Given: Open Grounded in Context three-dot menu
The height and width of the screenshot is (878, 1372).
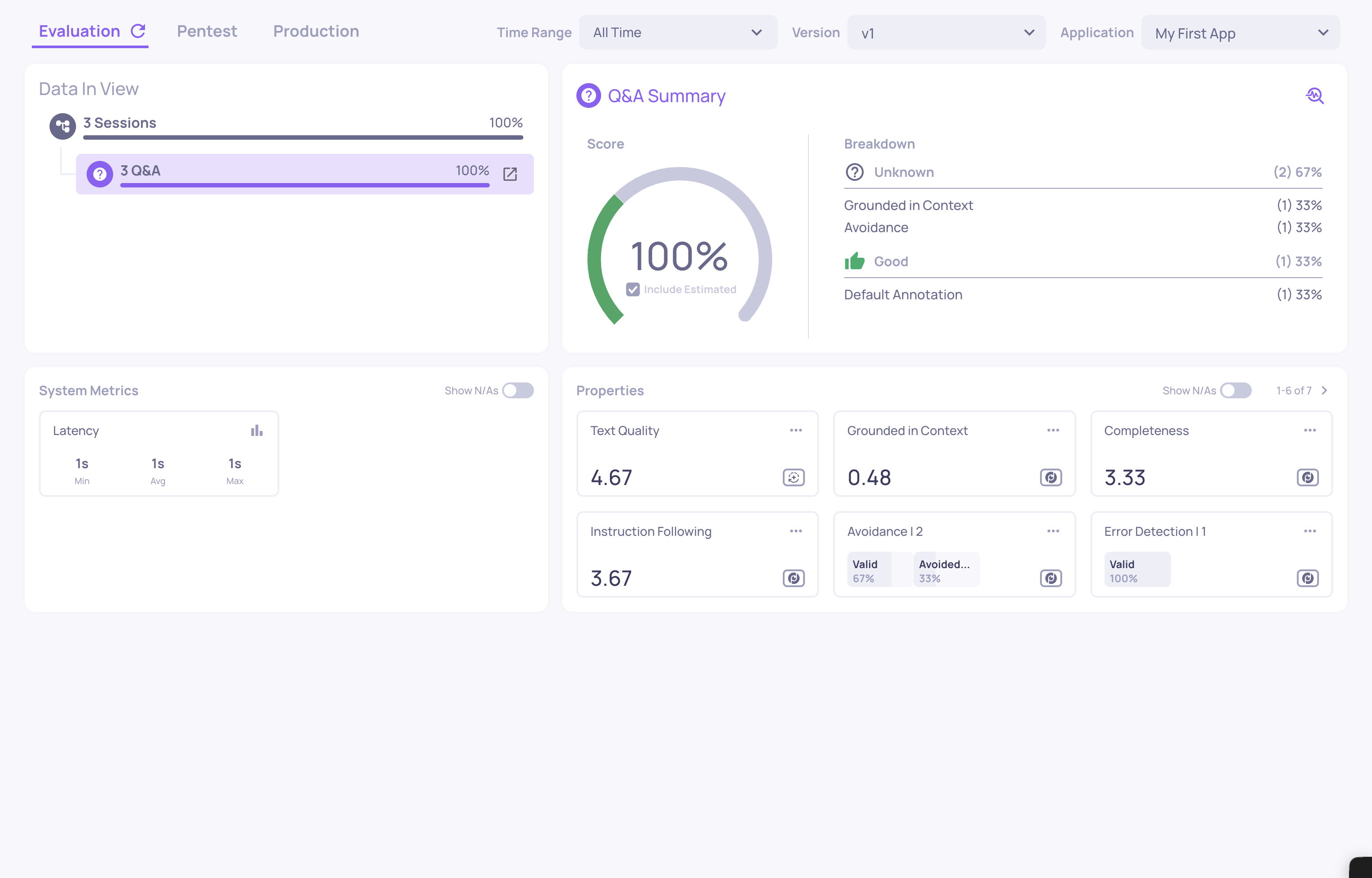Looking at the screenshot, I should click(1053, 431).
